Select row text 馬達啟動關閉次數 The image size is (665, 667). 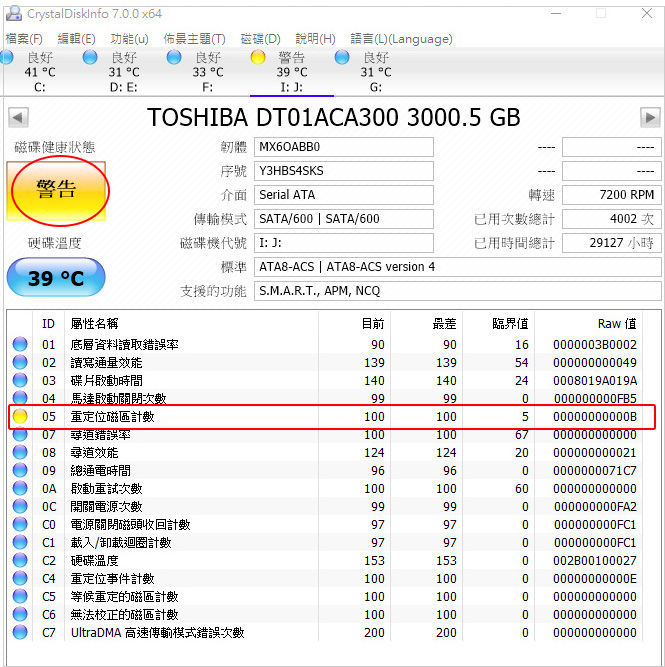coord(118,399)
